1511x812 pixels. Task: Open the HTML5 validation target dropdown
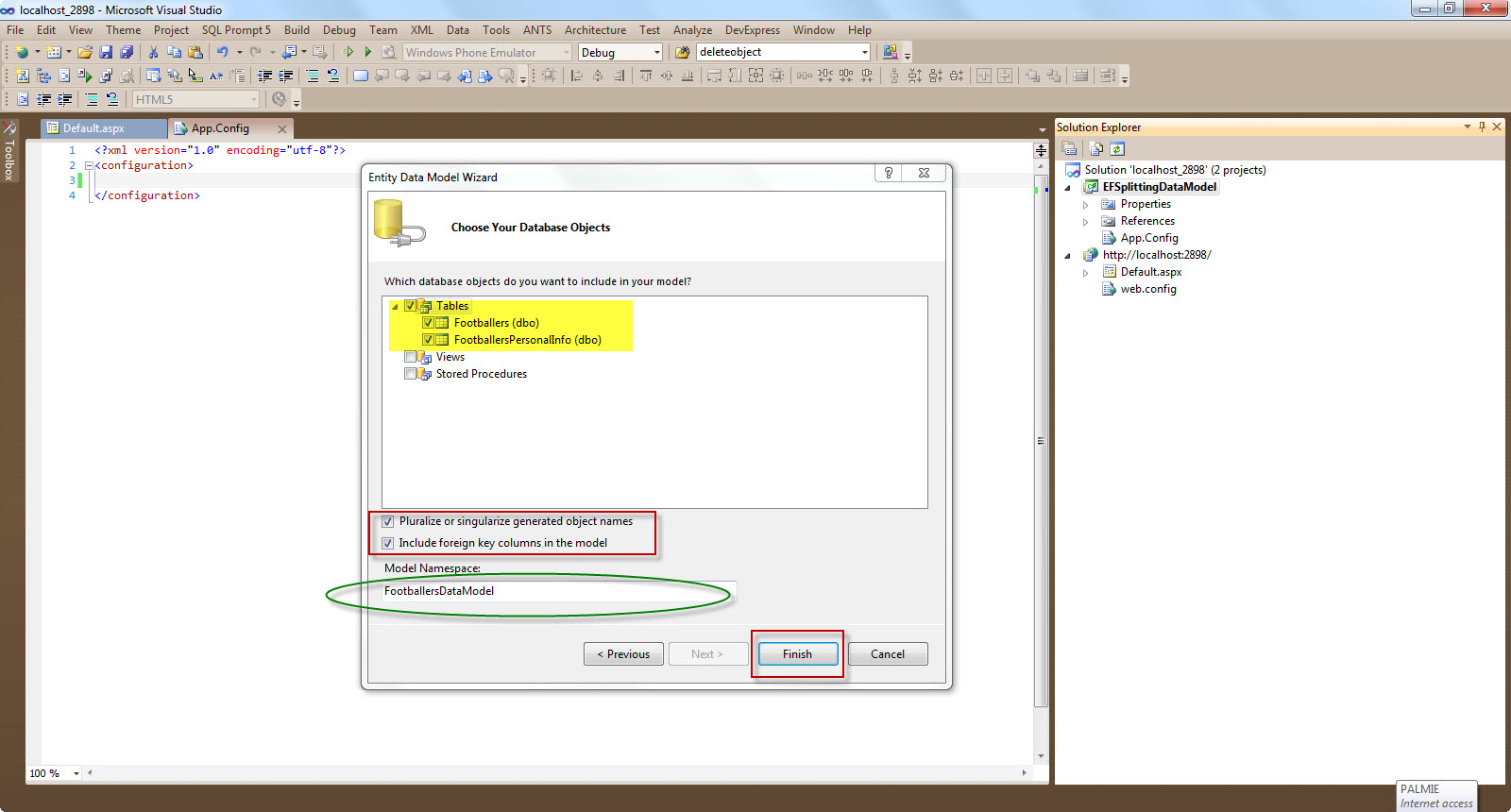coord(253,99)
